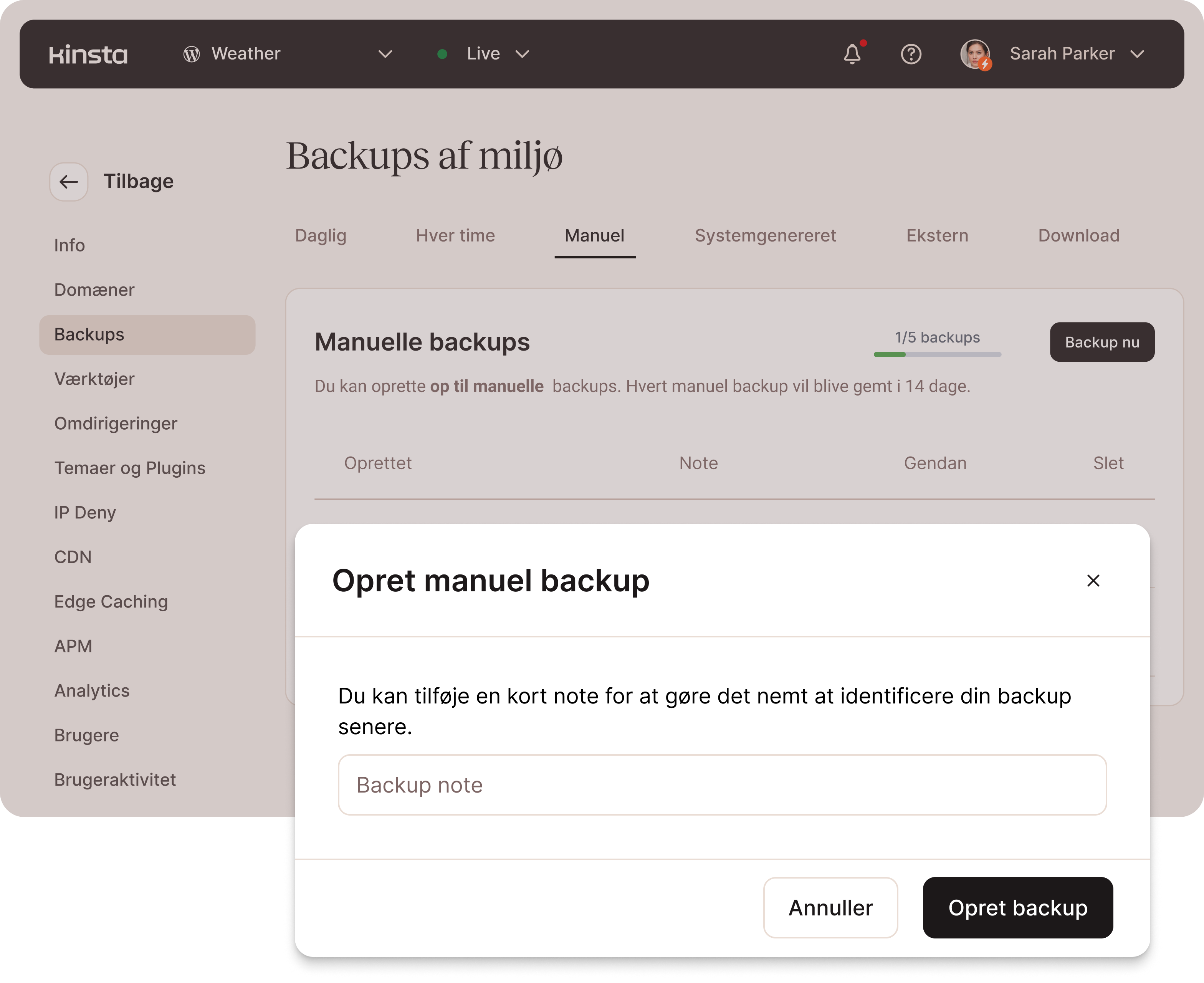Click Sarah Parker's avatar picture

coord(975,55)
